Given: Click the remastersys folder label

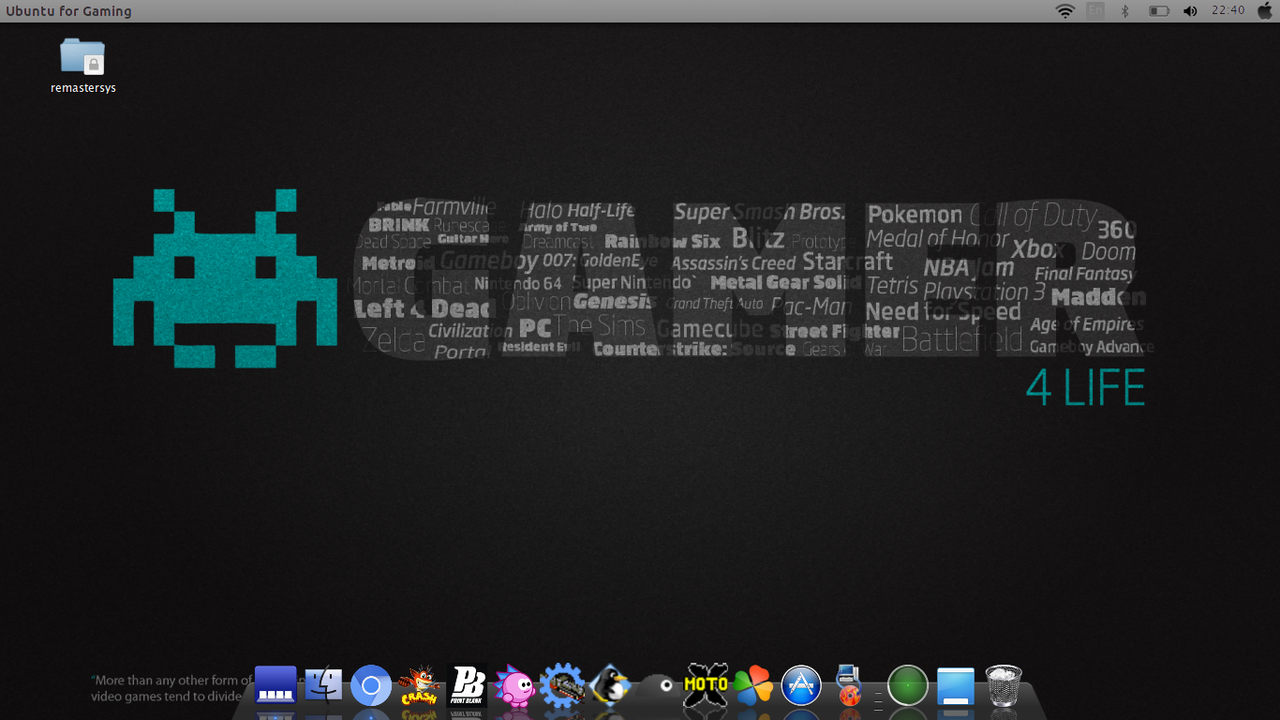Looking at the screenshot, I should click(x=83, y=88).
